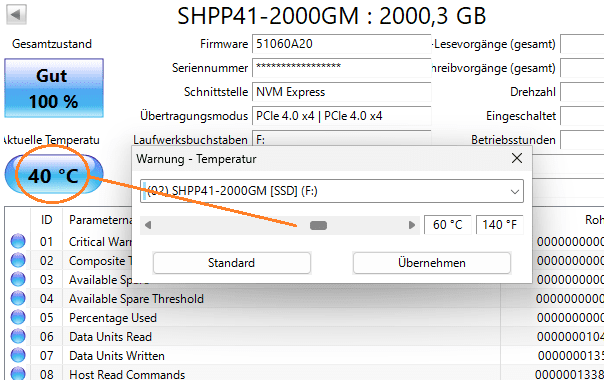Screen dimensions: 604x380
Task: Click the right arrow of temperature slider
Action: click(412, 225)
